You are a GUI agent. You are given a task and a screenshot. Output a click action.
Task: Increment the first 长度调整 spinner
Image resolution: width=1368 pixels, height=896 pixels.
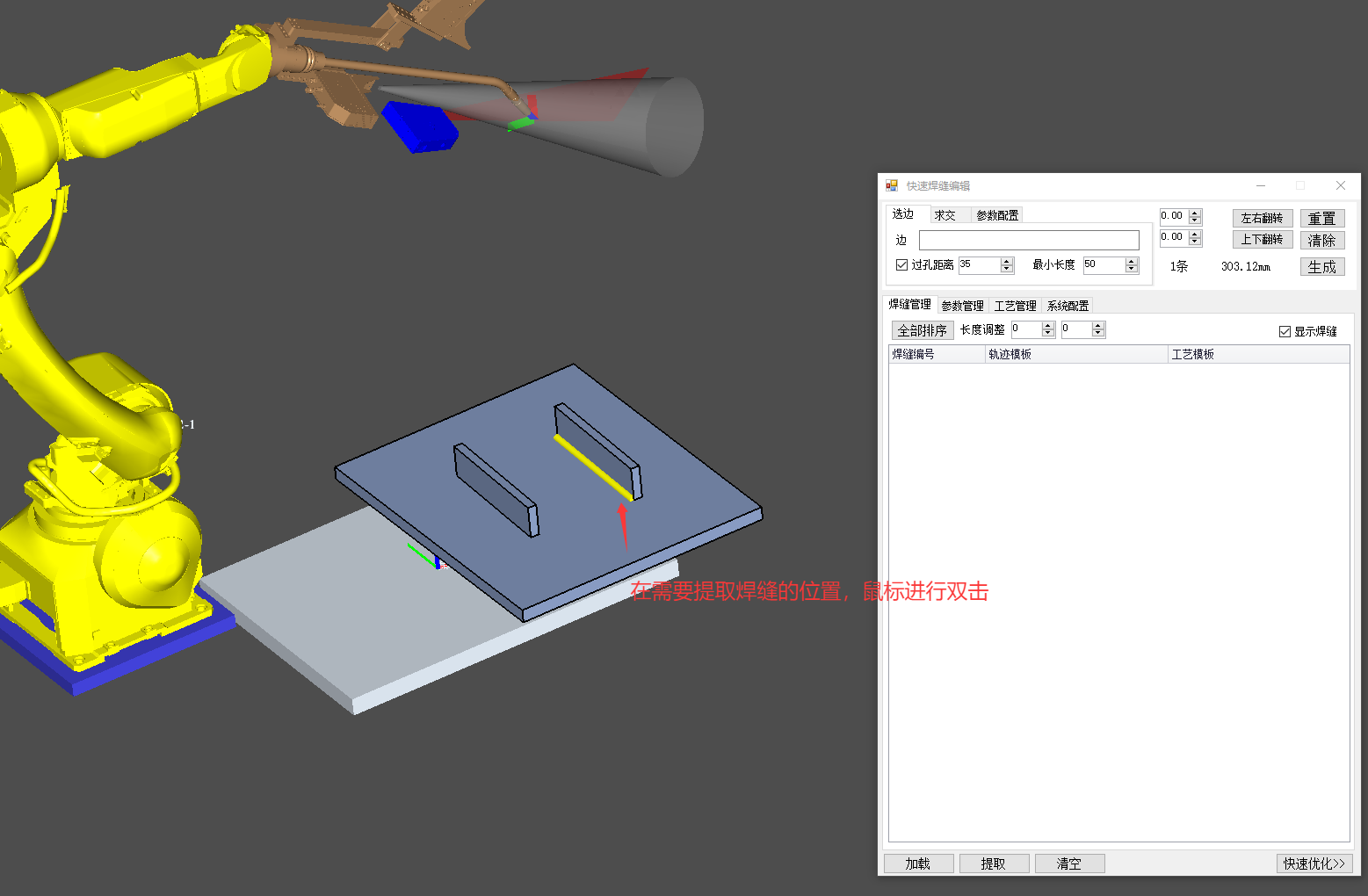(x=1047, y=326)
